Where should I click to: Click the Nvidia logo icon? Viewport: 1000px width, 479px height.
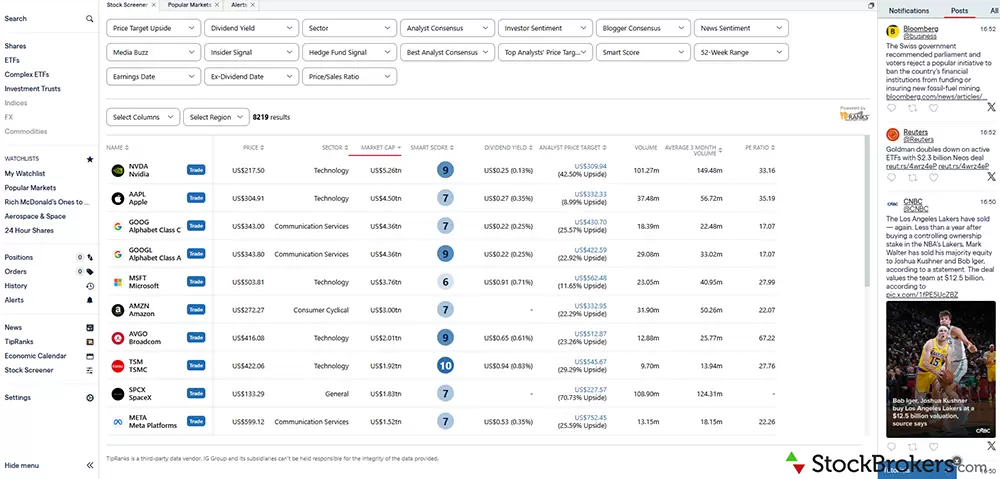click(x=117, y=170)
